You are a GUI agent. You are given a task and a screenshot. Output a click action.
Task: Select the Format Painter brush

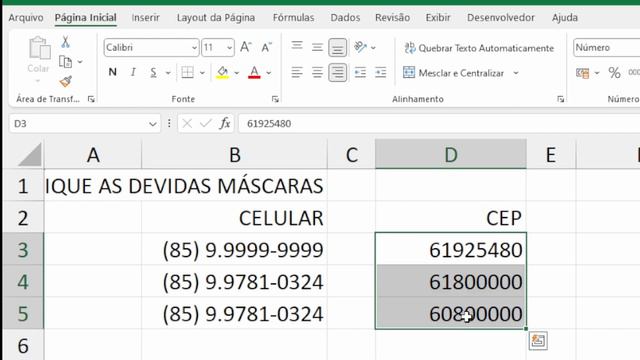65,81
